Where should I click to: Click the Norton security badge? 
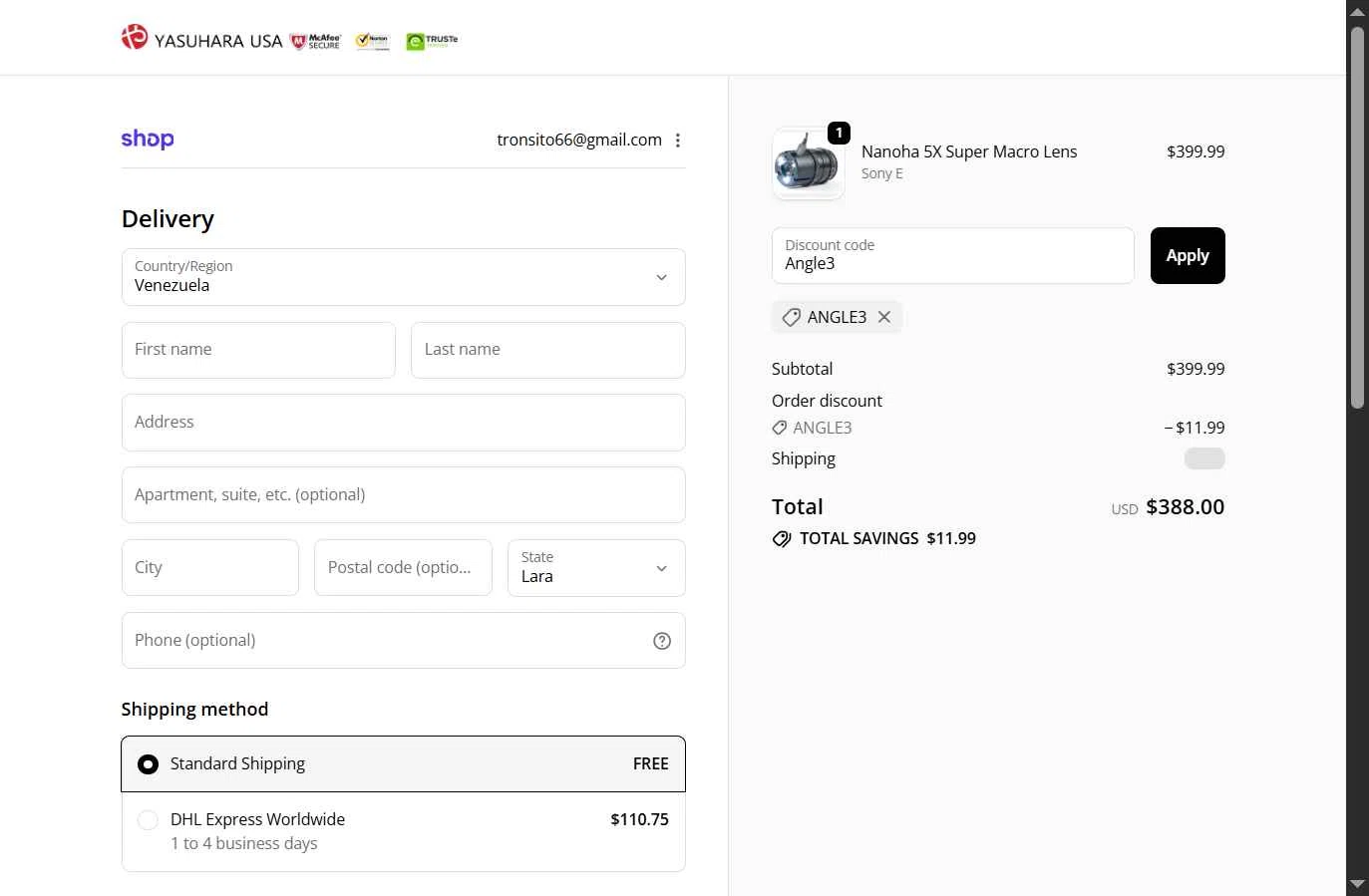point(373,41)
